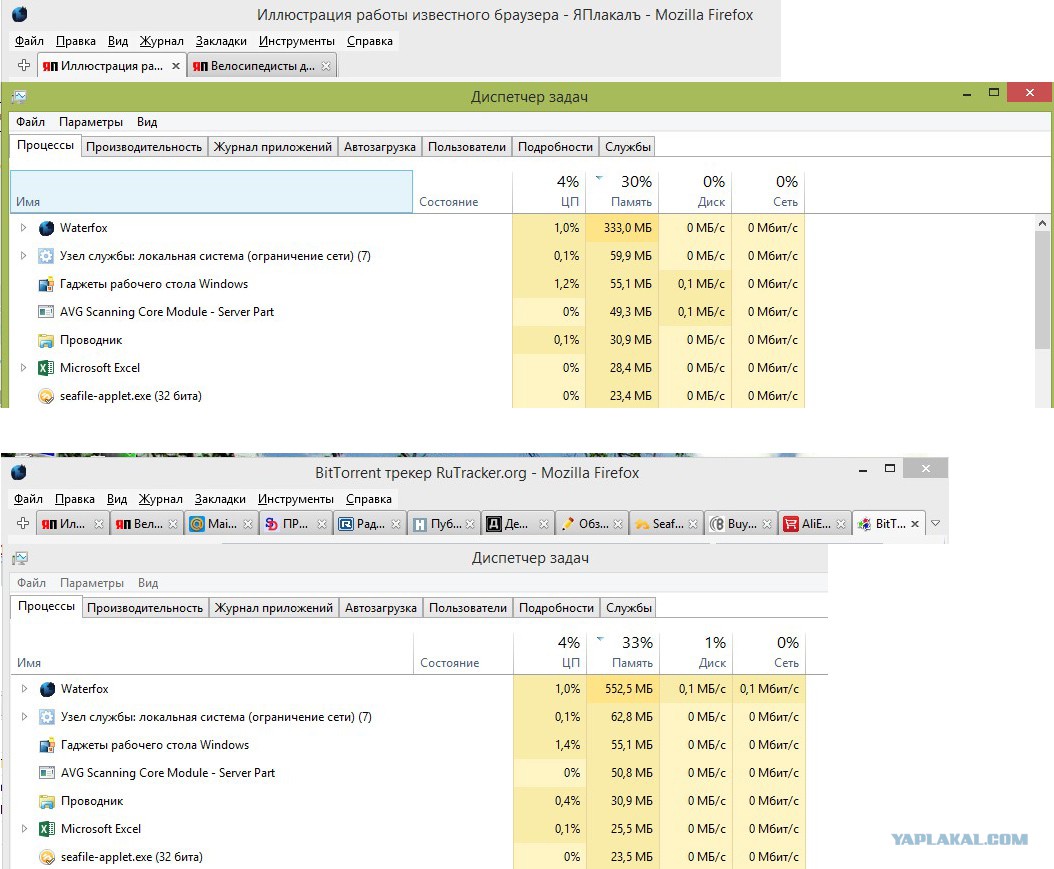Screen dimensions: 1054x869
Task: Select the Buy... browser tab
Action: tap(741, 524)
